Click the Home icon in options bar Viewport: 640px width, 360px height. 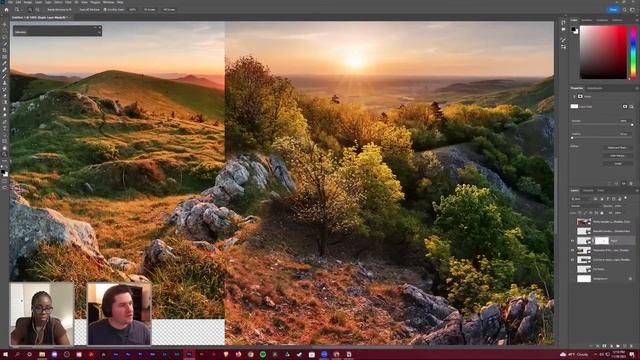click(x=6, y=10)
